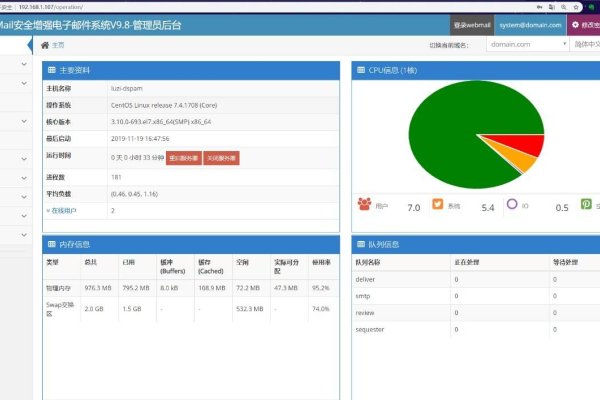Click the sequester queue row name
Image resolution: width=600 pixels, height=400 pixels.
pos(370,329)
